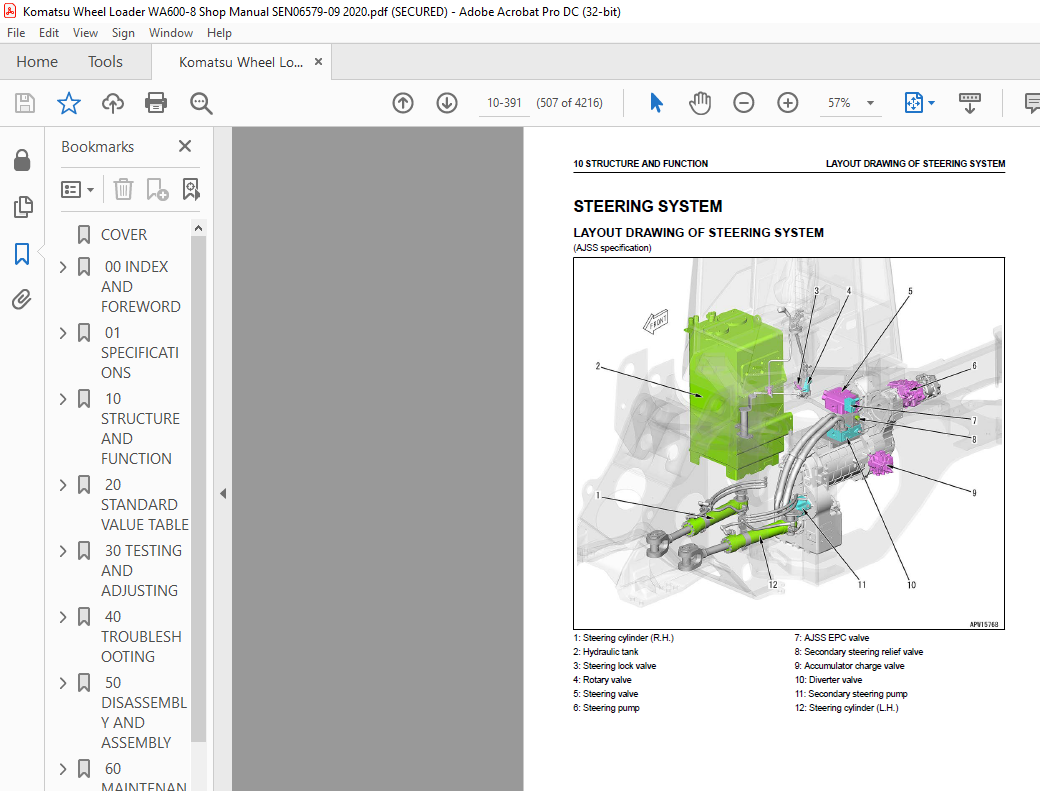Delete selected bookmark trash icon

(123, 190)
